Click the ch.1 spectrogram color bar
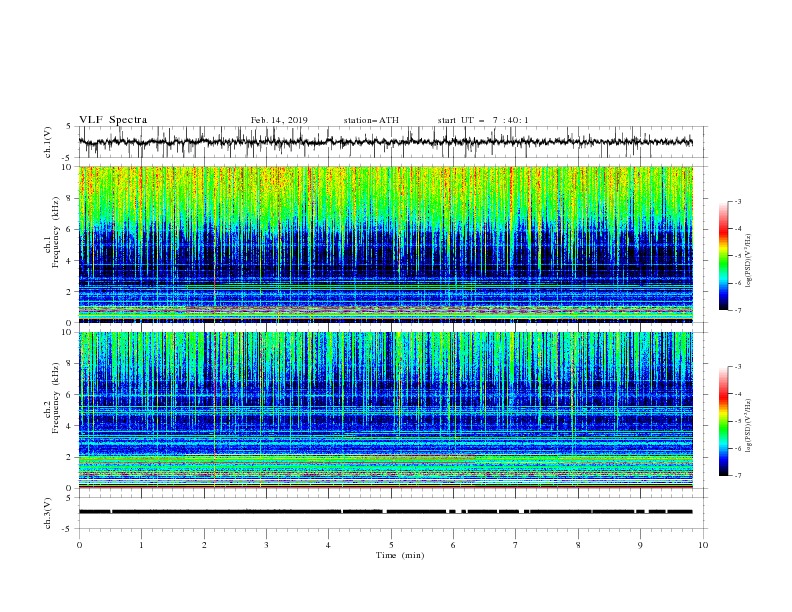This screenshot has height=612, width=792. [723, 256]
